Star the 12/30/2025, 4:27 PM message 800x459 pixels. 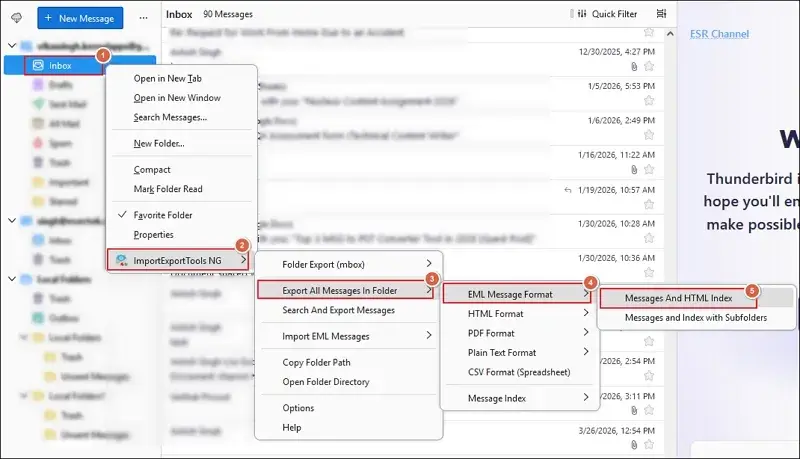649,66
